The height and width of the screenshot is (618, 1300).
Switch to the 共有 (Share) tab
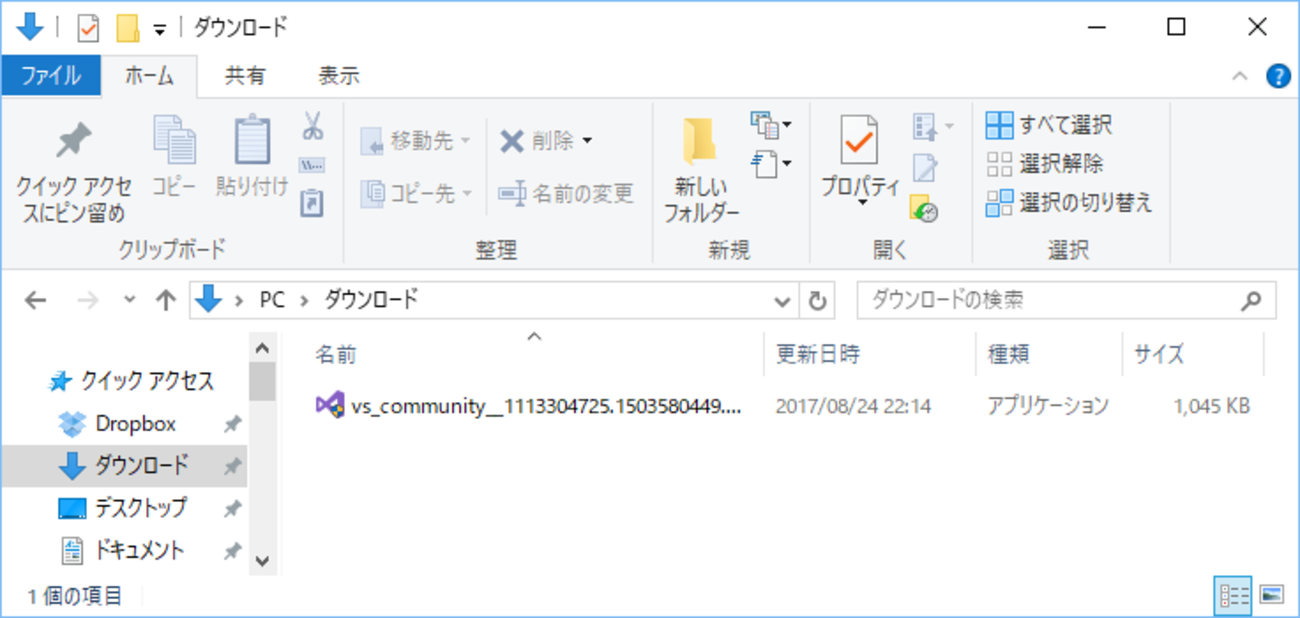(x=245, y=76)
